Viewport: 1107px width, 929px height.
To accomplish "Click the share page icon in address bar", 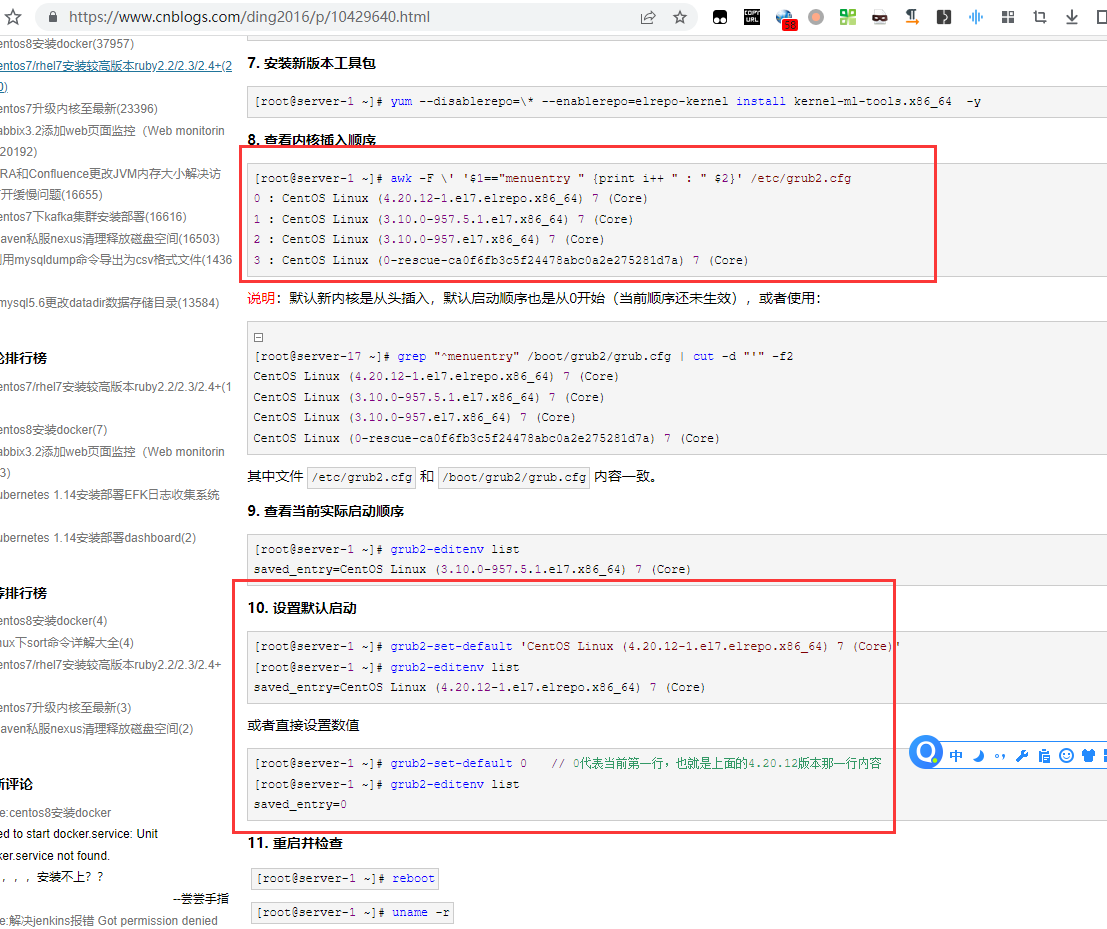I will pos(648,17).
